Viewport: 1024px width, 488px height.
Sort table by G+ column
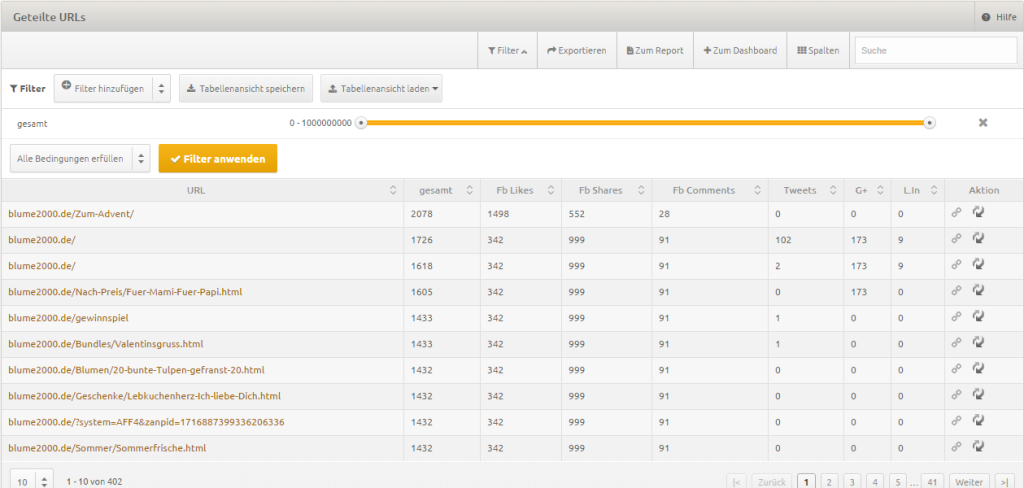click(867, 190)
